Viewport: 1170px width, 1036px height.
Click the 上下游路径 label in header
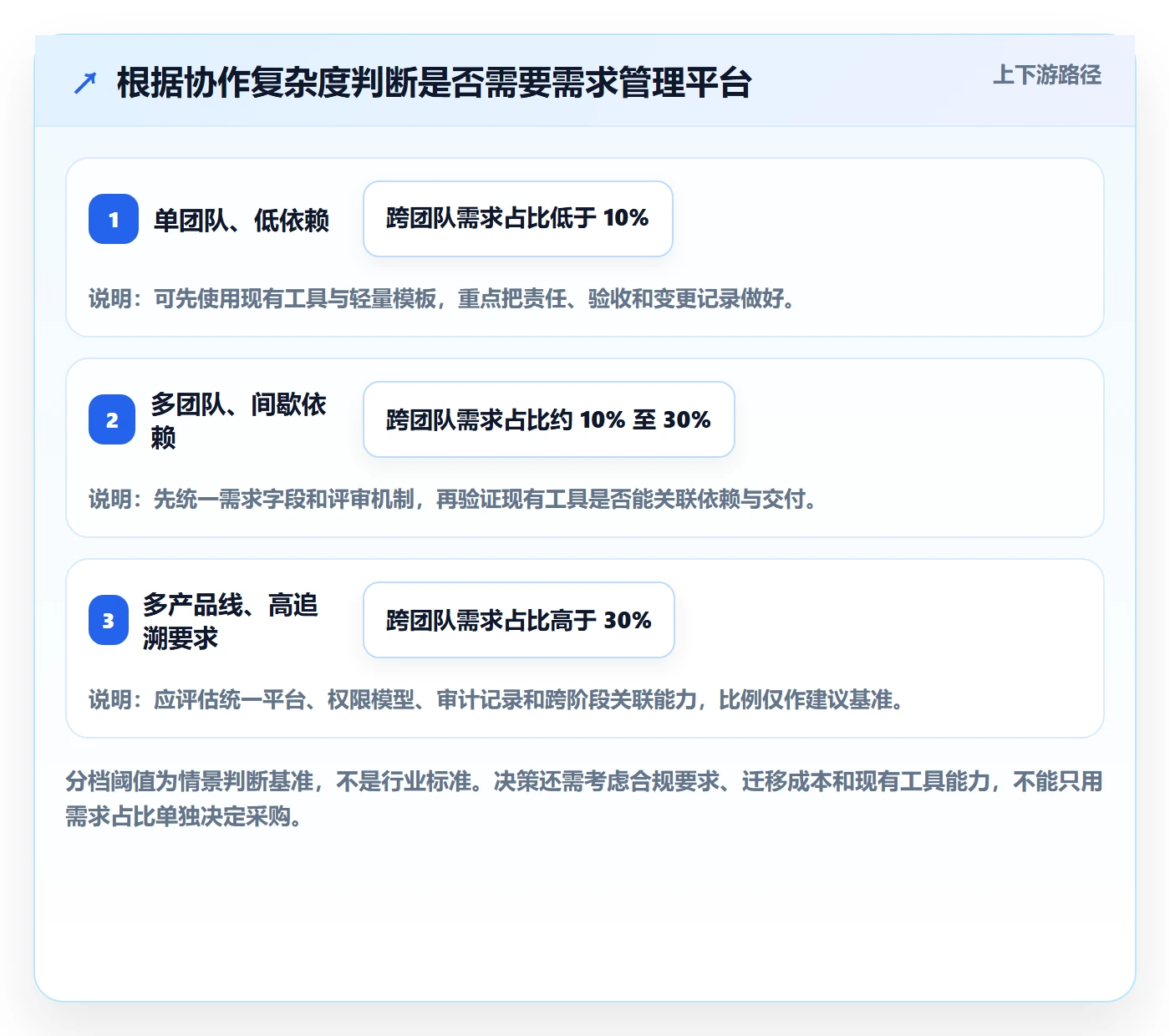click(1047, 75)
